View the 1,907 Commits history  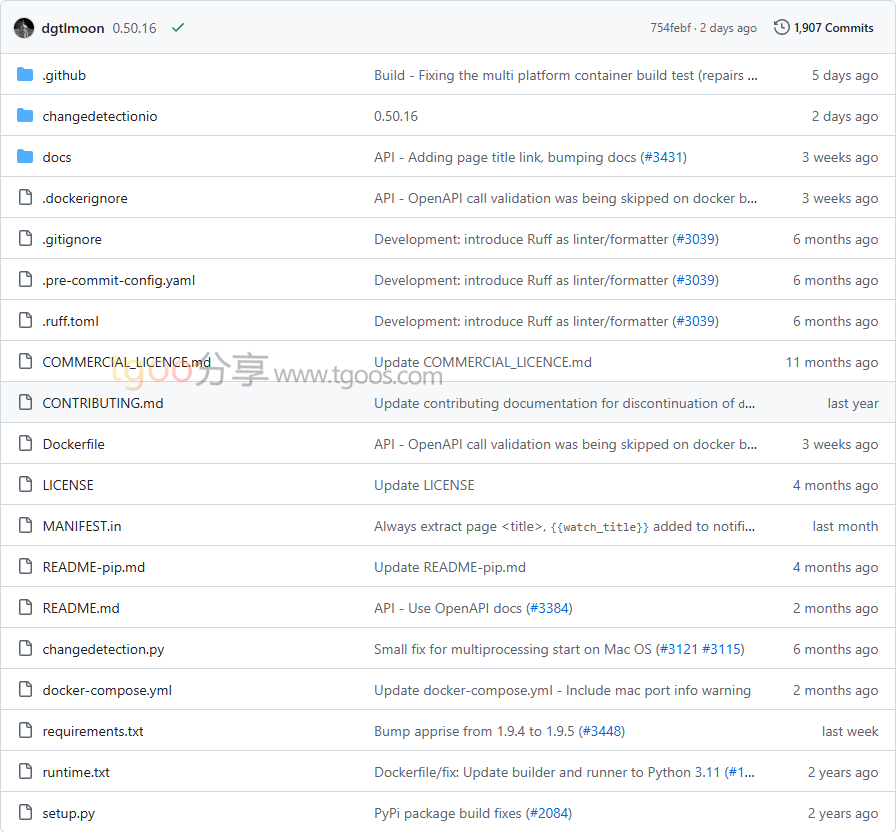[x=833, y=28]
